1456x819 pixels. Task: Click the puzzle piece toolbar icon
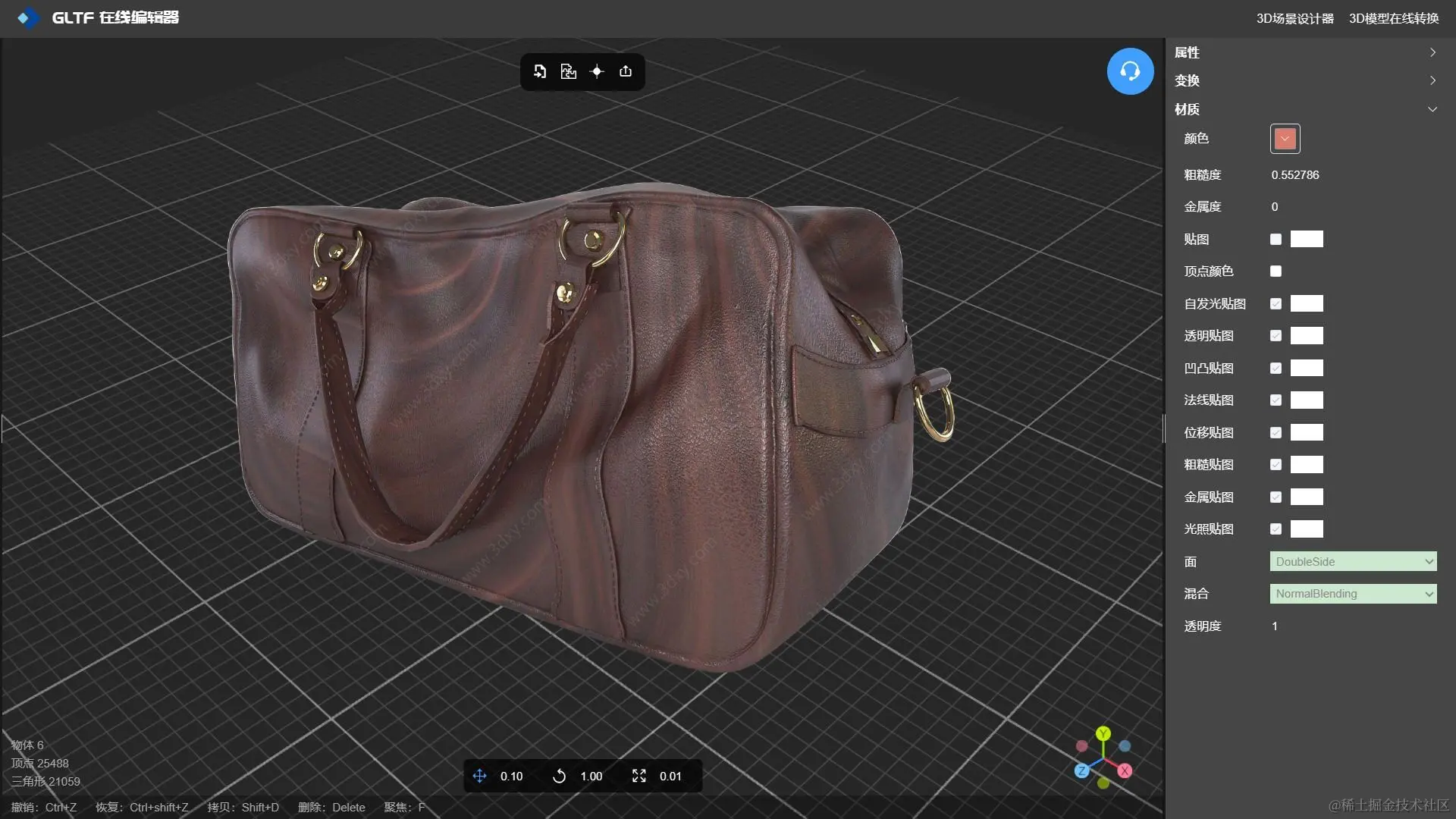coord(568,71)
